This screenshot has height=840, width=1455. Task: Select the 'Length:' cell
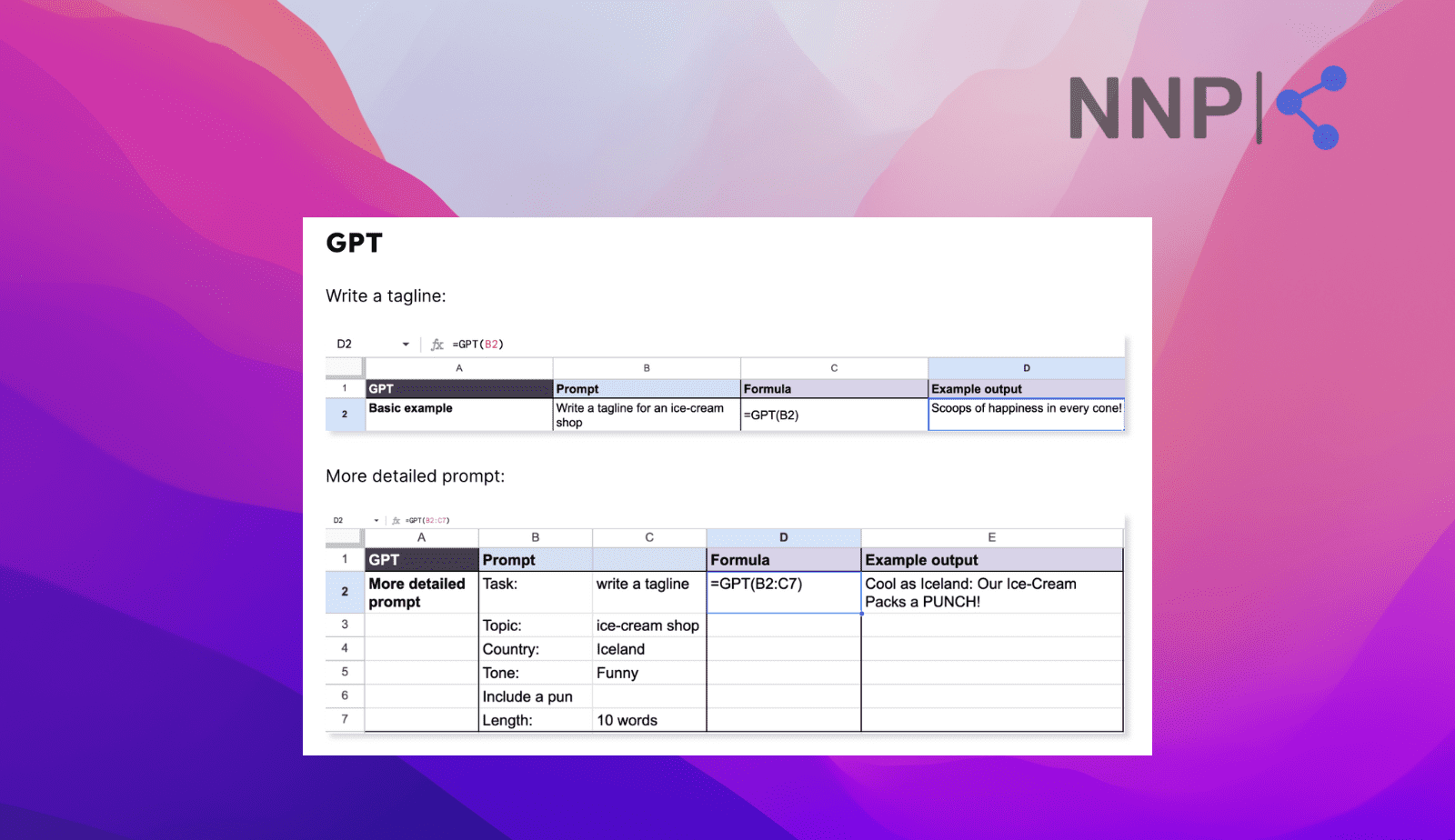pos(536,720)
